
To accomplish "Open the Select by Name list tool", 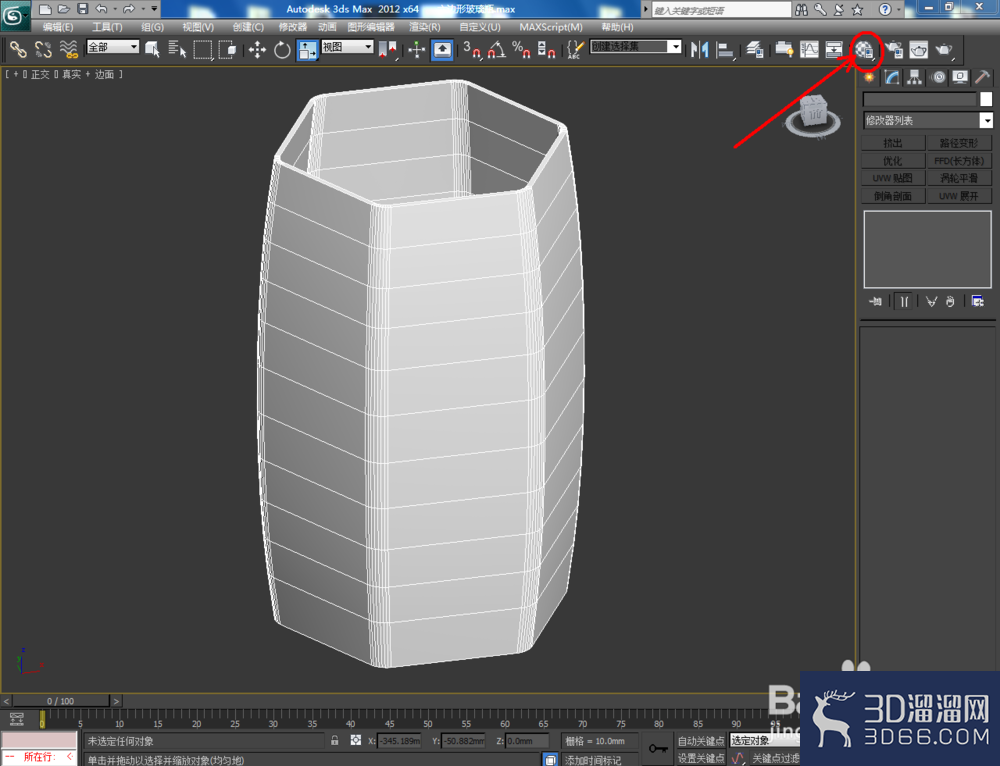I will coord(177,49).
